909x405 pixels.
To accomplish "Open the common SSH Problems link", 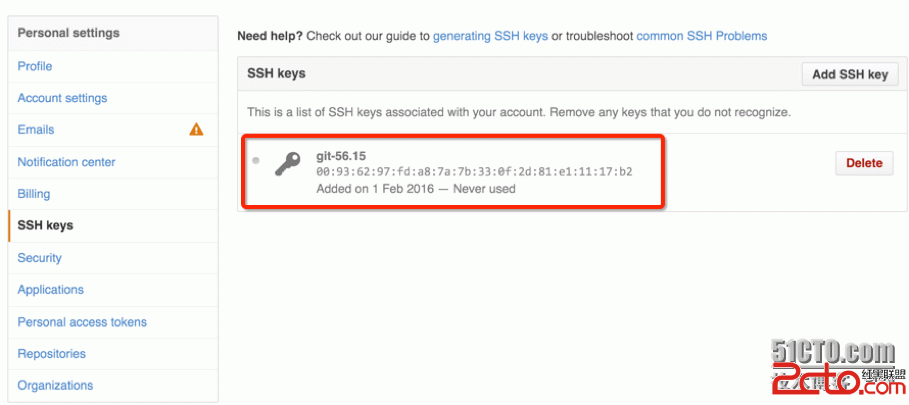I will 701,36.
